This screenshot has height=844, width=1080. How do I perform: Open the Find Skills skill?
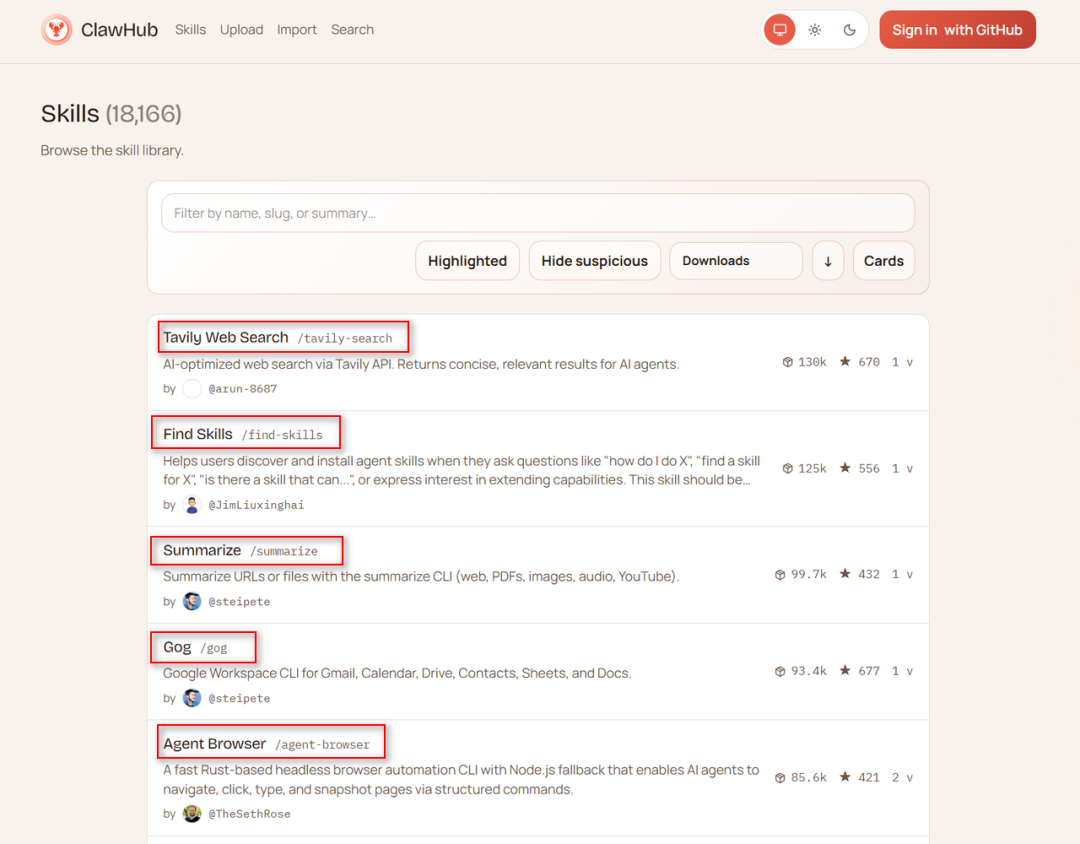[x=198, y=434]
